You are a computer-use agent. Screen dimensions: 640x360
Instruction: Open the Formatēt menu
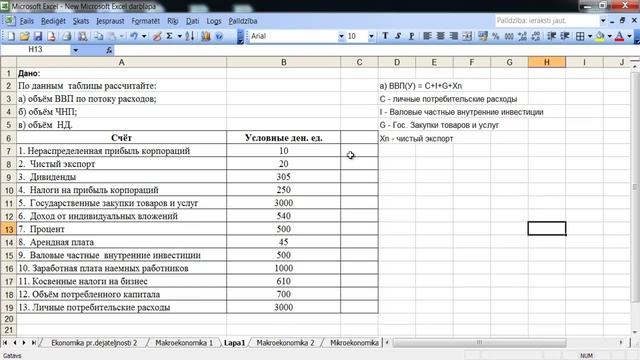point(145,21)
